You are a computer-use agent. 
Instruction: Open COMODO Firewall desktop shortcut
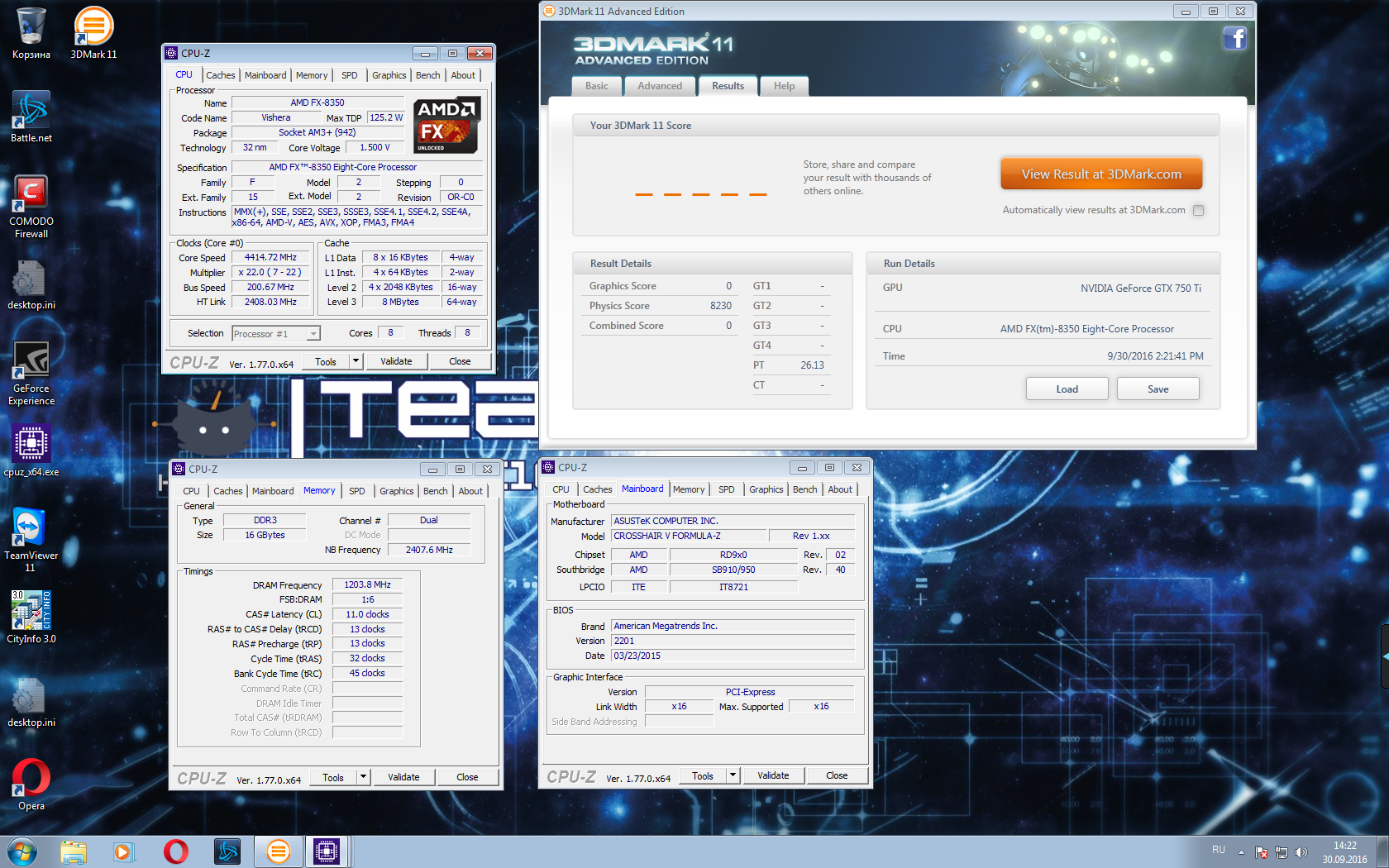click(x=31, y=207)
